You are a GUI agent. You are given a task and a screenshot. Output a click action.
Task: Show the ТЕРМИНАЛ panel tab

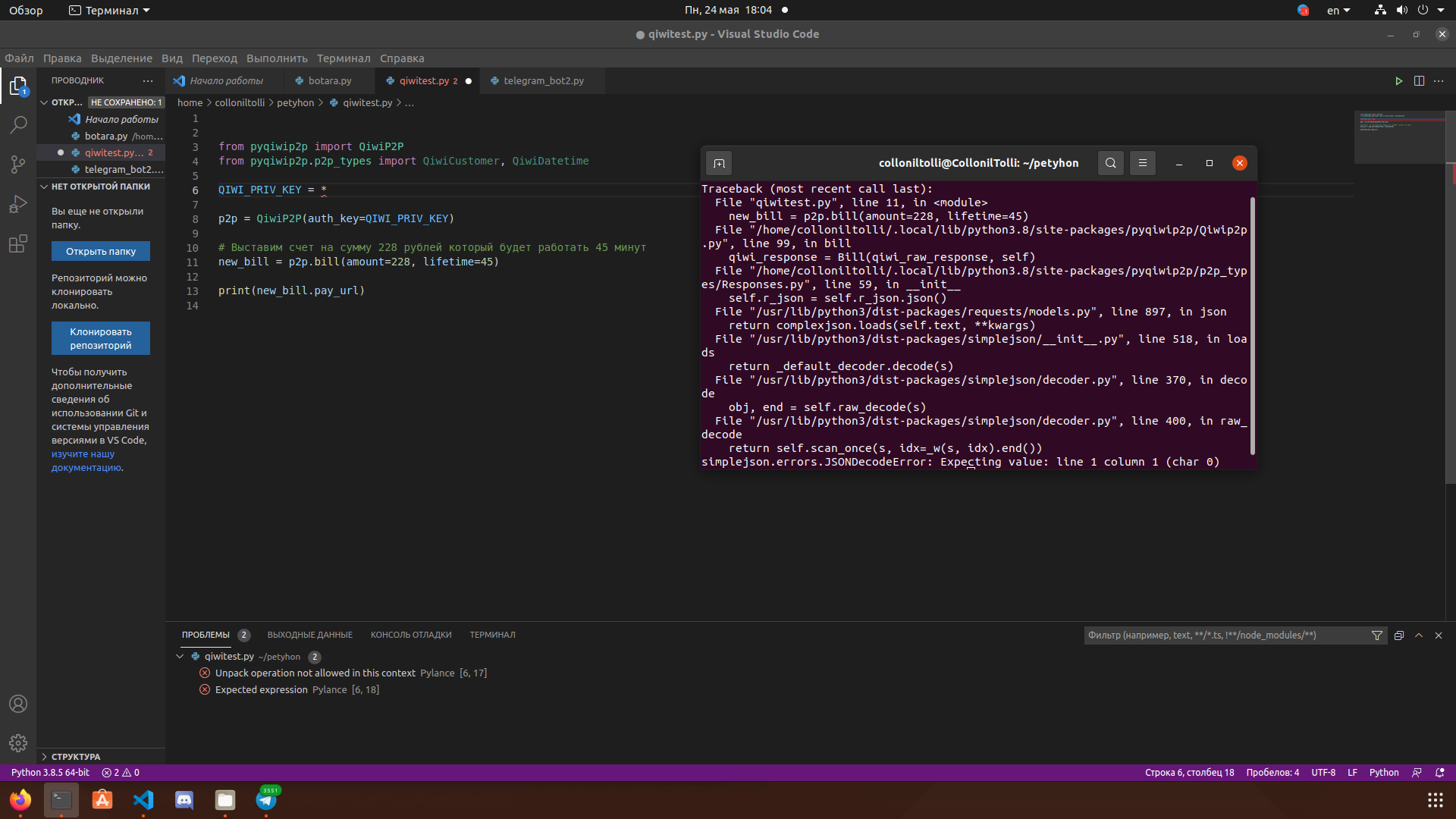click(492, 635)
